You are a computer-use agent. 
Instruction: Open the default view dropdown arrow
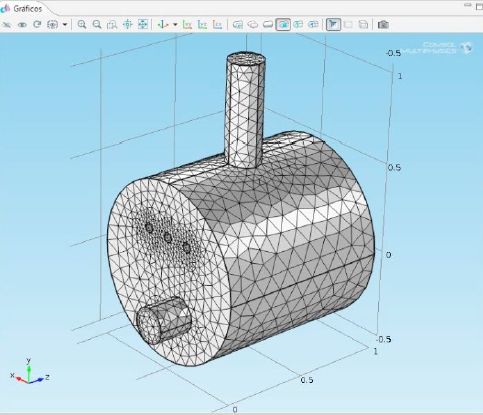[175, 25]
